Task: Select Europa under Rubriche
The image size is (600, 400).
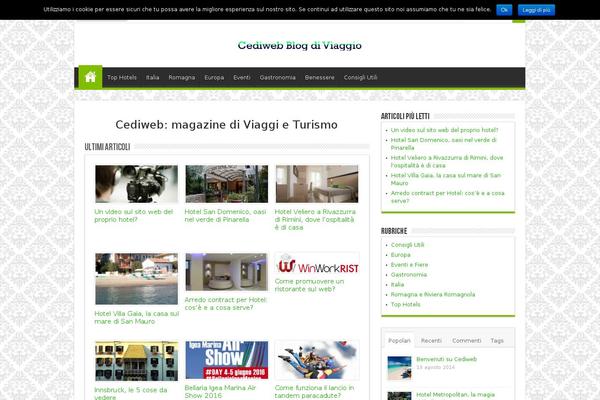Action: point(401,255)
